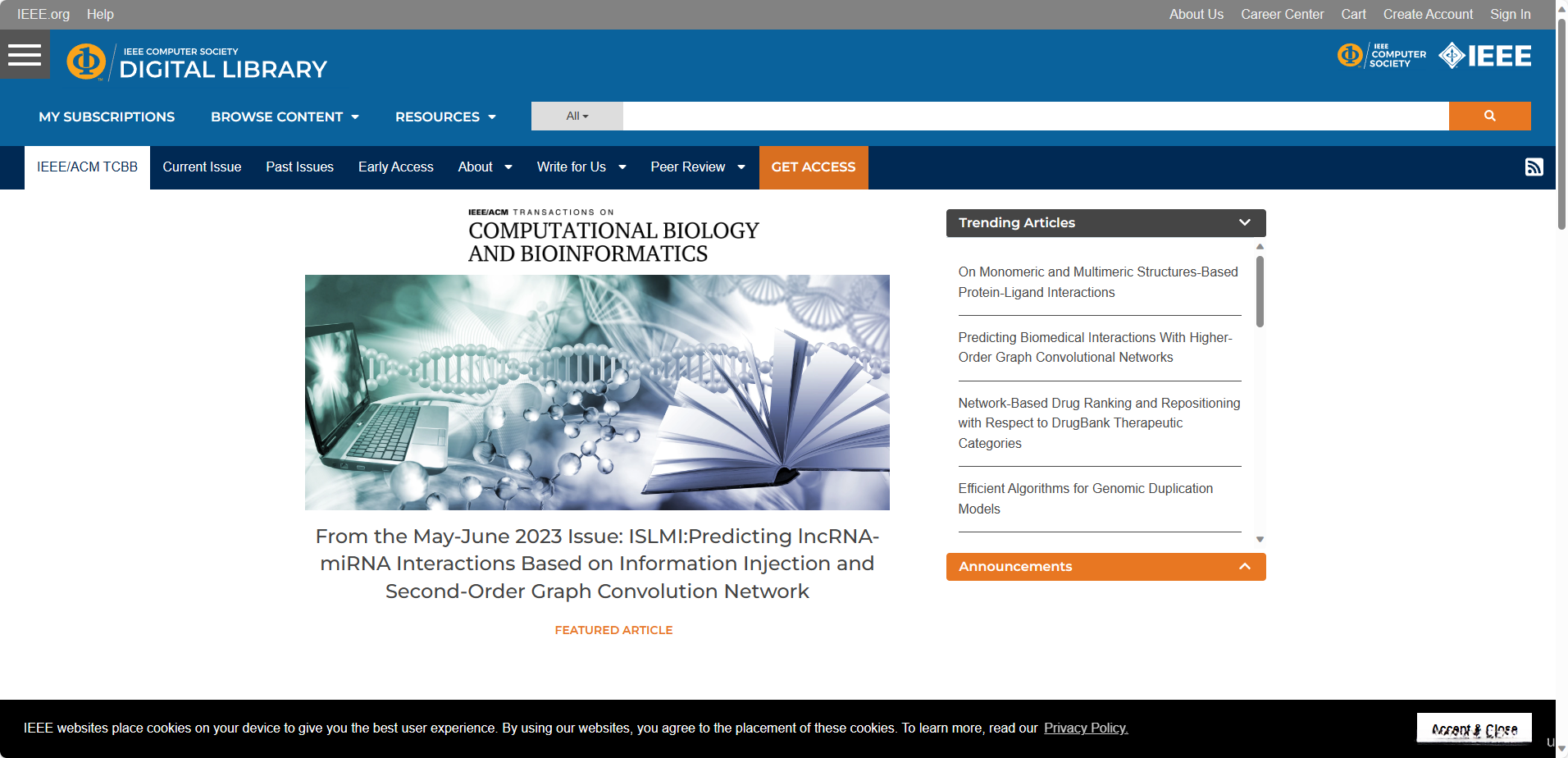The image size is (1568, 758).
Task: Open 'Network-Based Drug Ranking and Repositioning' article
Action: tap(1099, 423)
